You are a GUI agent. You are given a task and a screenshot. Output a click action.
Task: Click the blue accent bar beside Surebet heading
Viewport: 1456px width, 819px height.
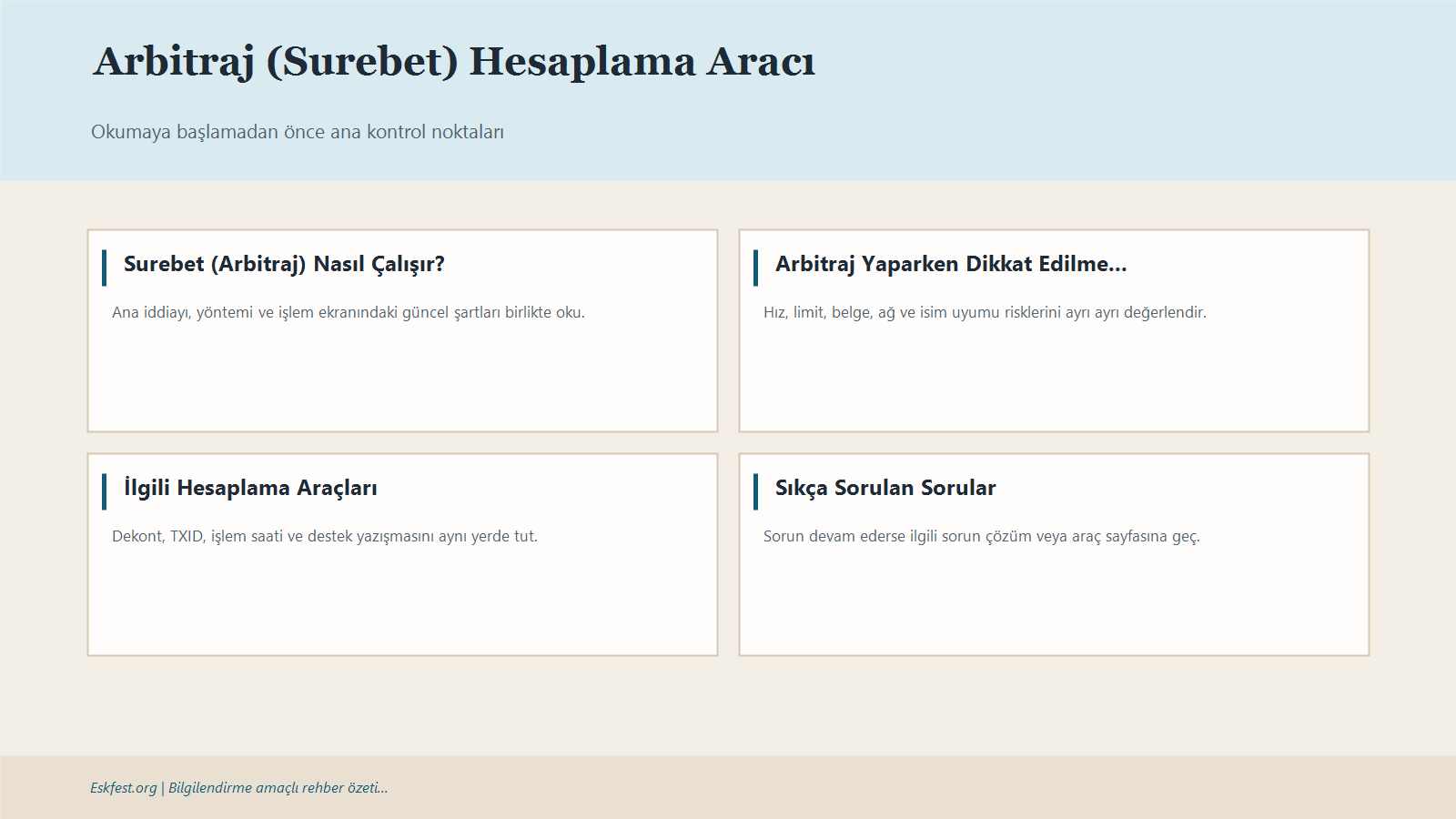tap(105, 268)
